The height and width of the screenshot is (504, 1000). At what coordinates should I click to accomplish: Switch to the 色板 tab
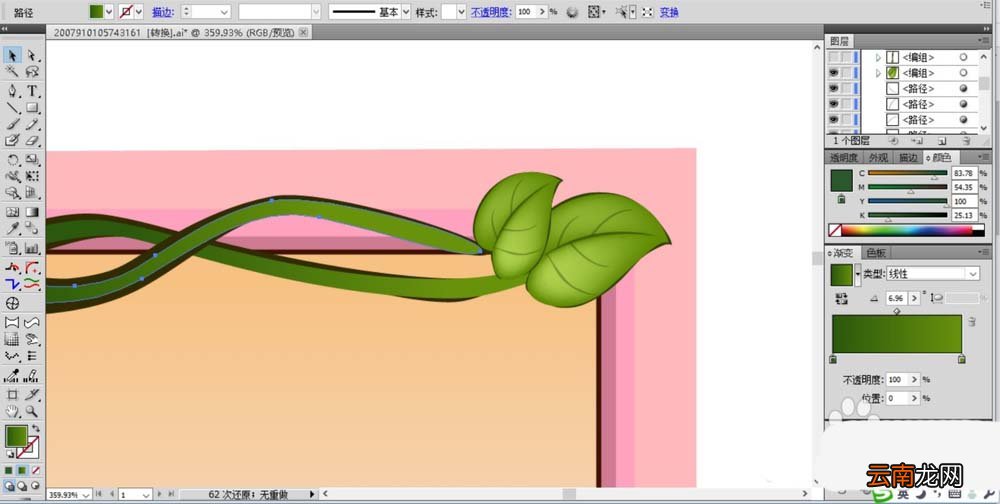click(876, 253)
